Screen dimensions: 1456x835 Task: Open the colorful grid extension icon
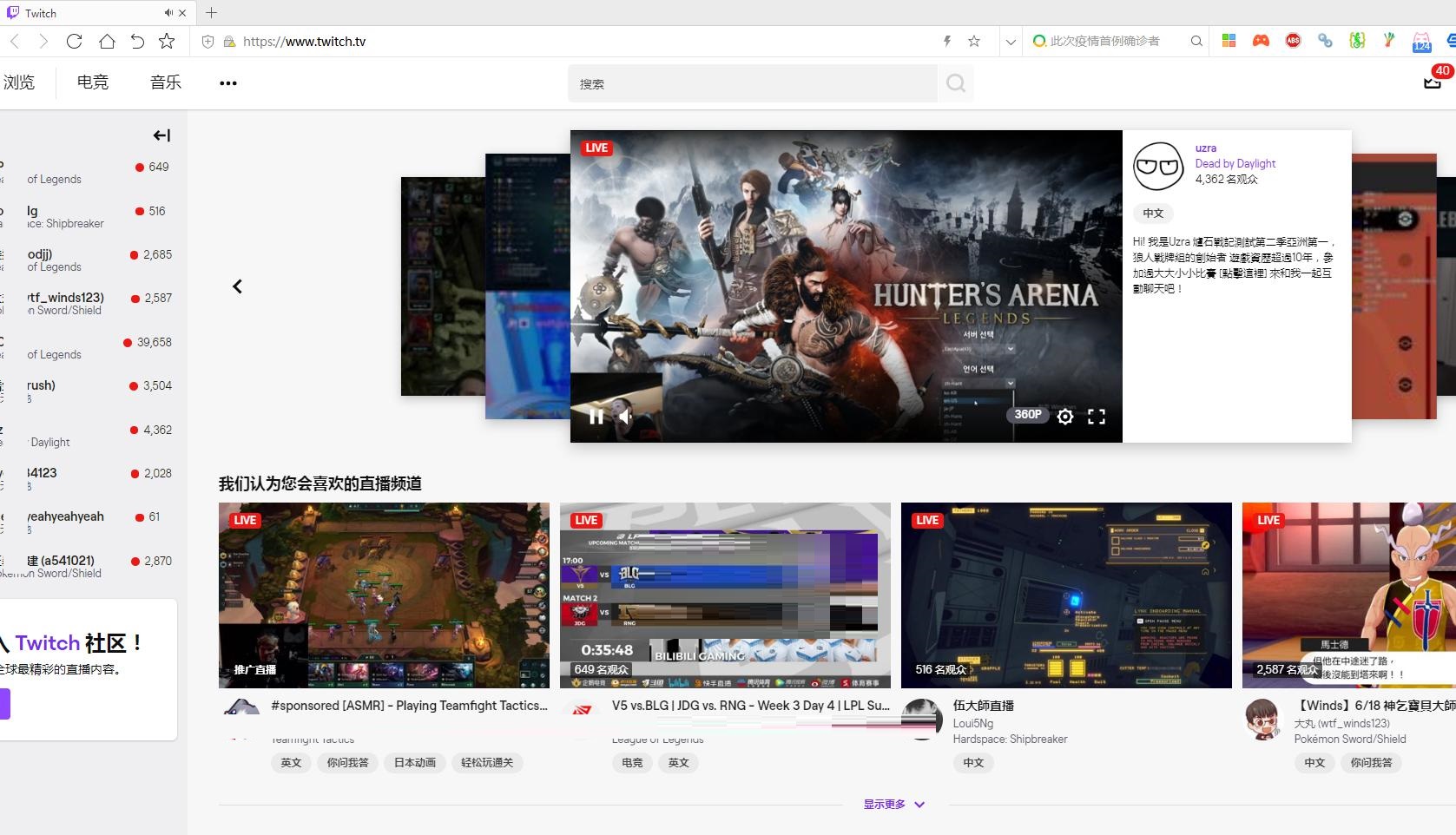click(x=1229, y=41)
